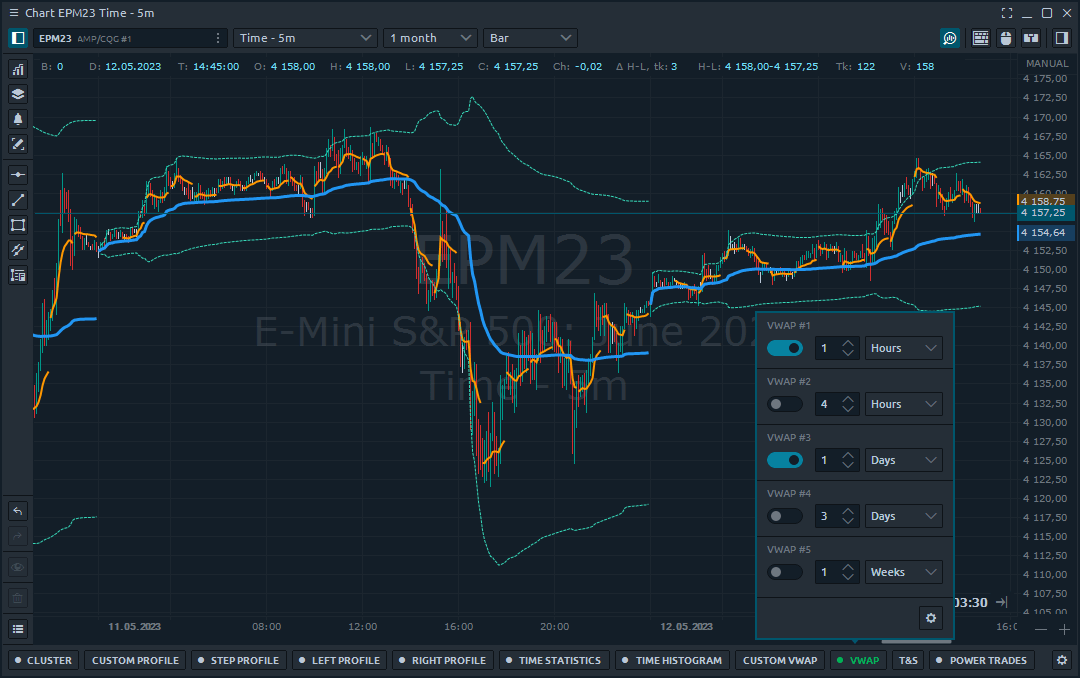Viewport: 1080px width, 678px height.
Task: Open VWAP #3 Days period dropdown
Action: pos(904,460)
